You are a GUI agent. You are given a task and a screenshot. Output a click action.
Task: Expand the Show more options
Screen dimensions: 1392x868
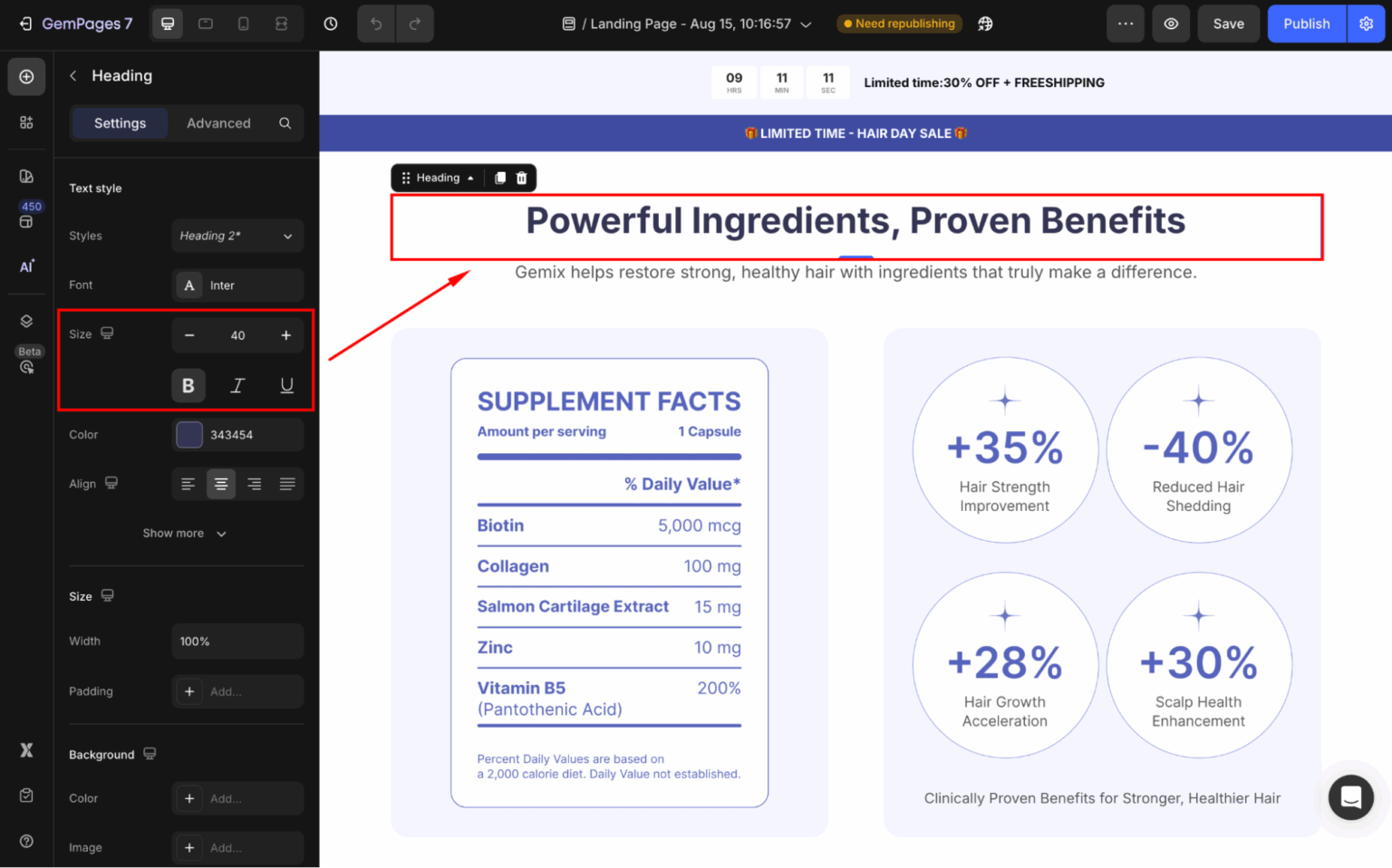[184, 533]
